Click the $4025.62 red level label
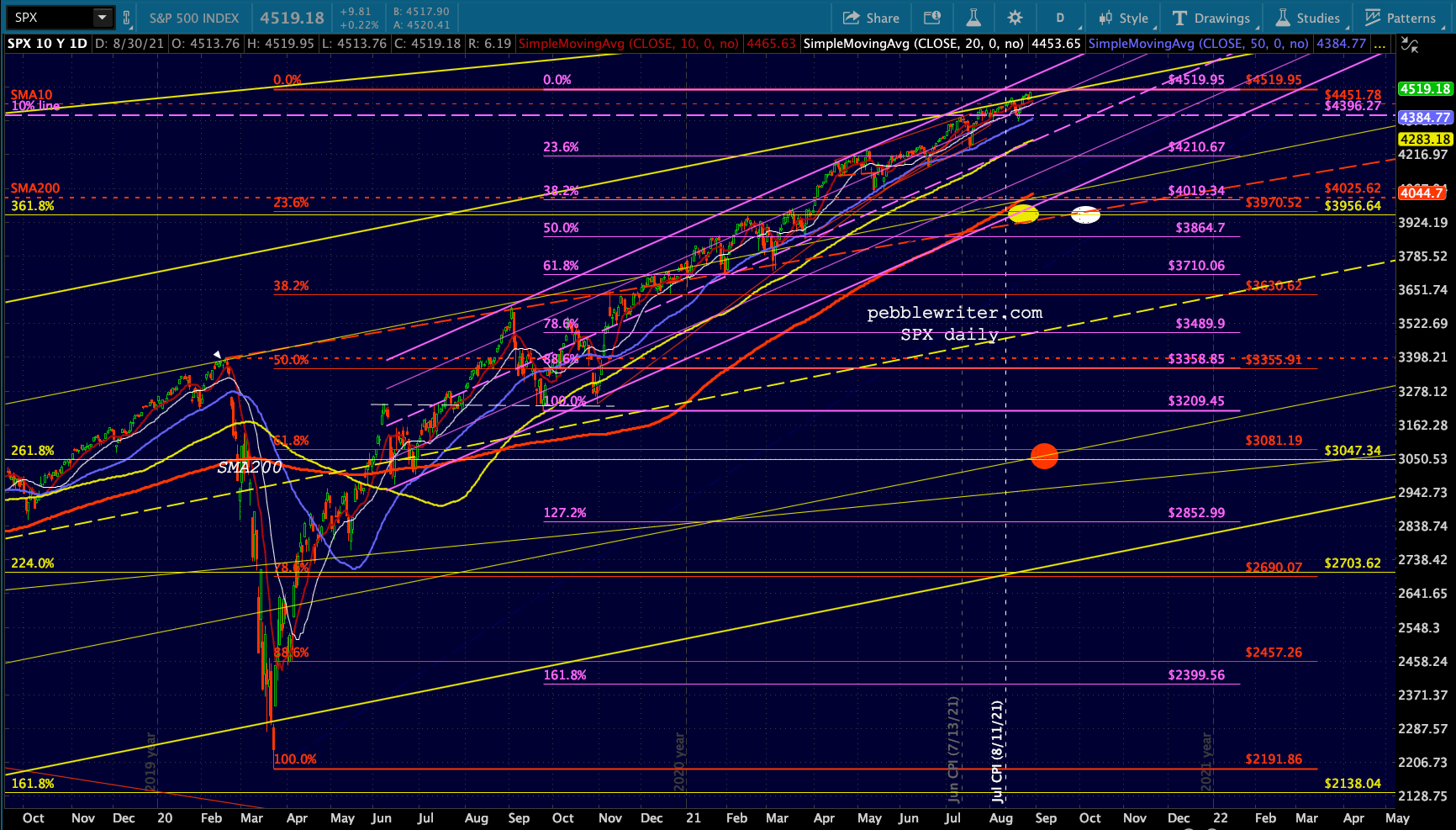This screenshot has height=830, width=1456. point(1353,188)
